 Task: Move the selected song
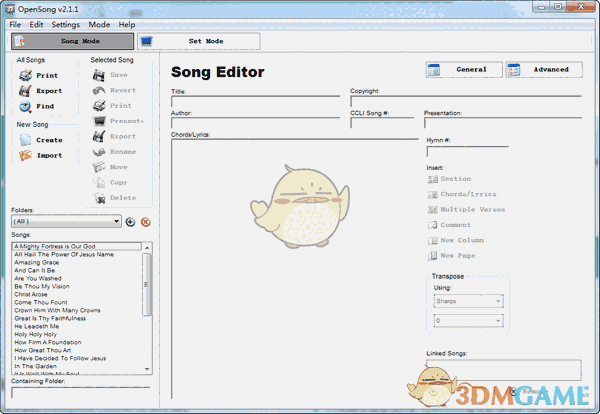point(110,167)
